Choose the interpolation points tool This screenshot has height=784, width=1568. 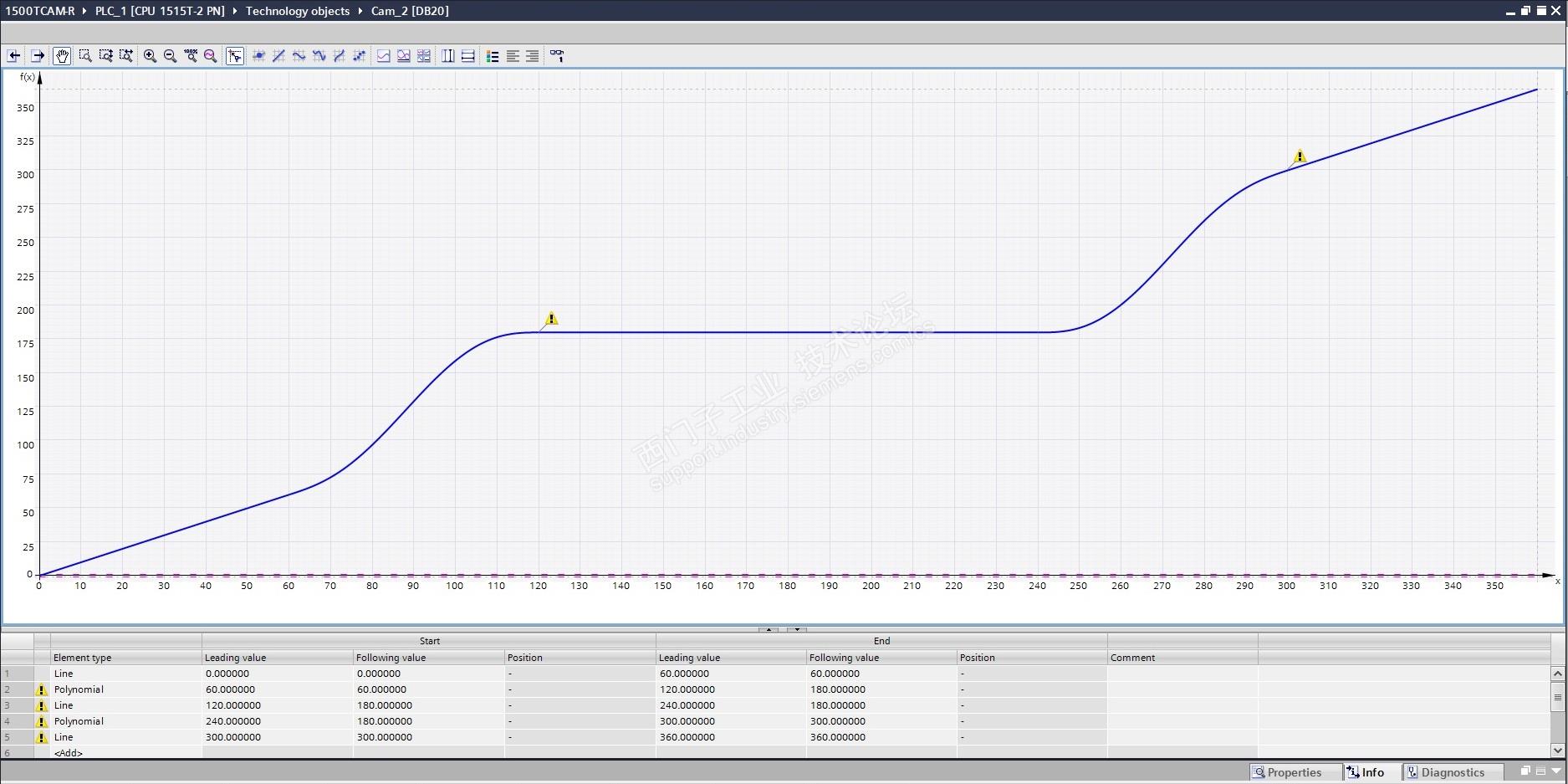pos(359,56)
